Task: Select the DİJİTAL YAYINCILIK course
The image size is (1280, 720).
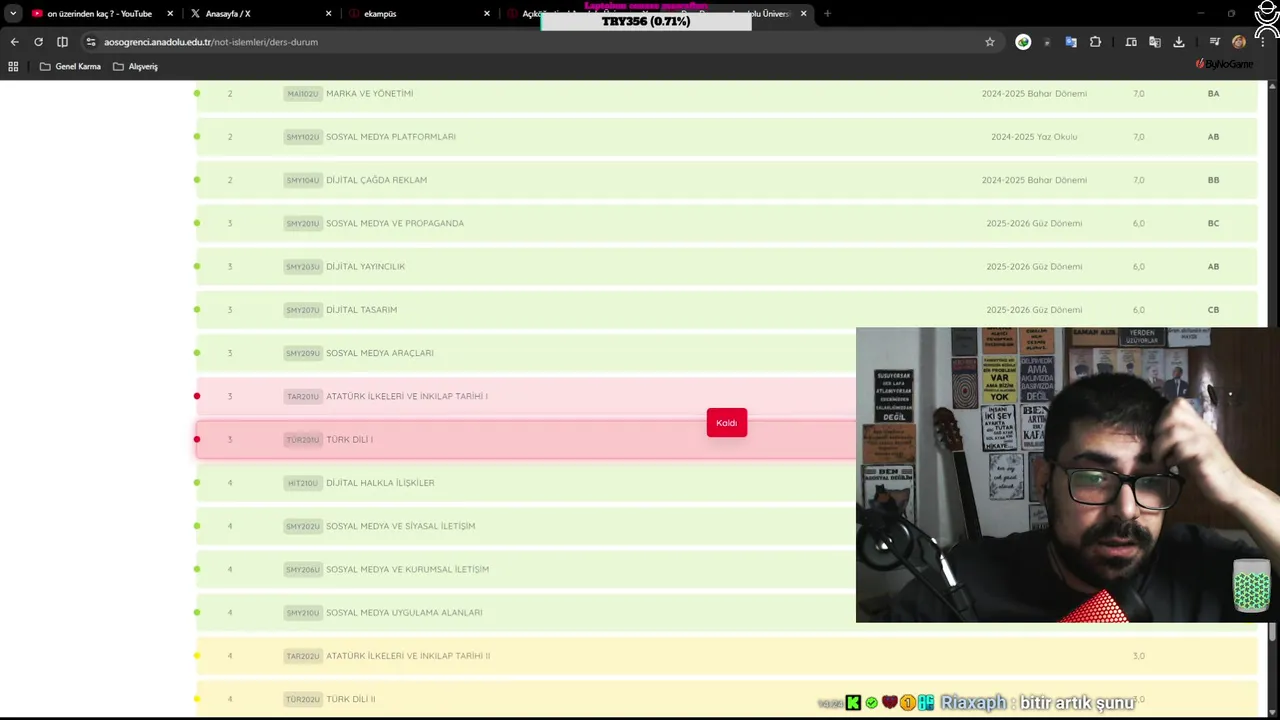Action: 365,267
